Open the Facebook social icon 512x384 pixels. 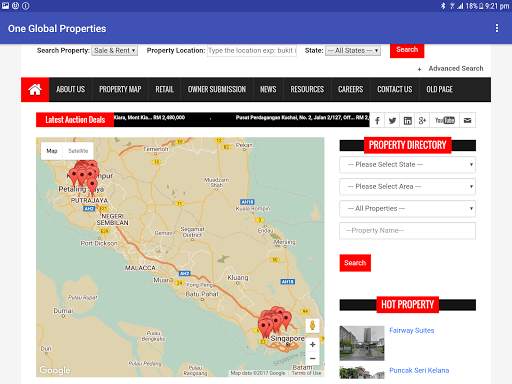[x=377, y=120]
